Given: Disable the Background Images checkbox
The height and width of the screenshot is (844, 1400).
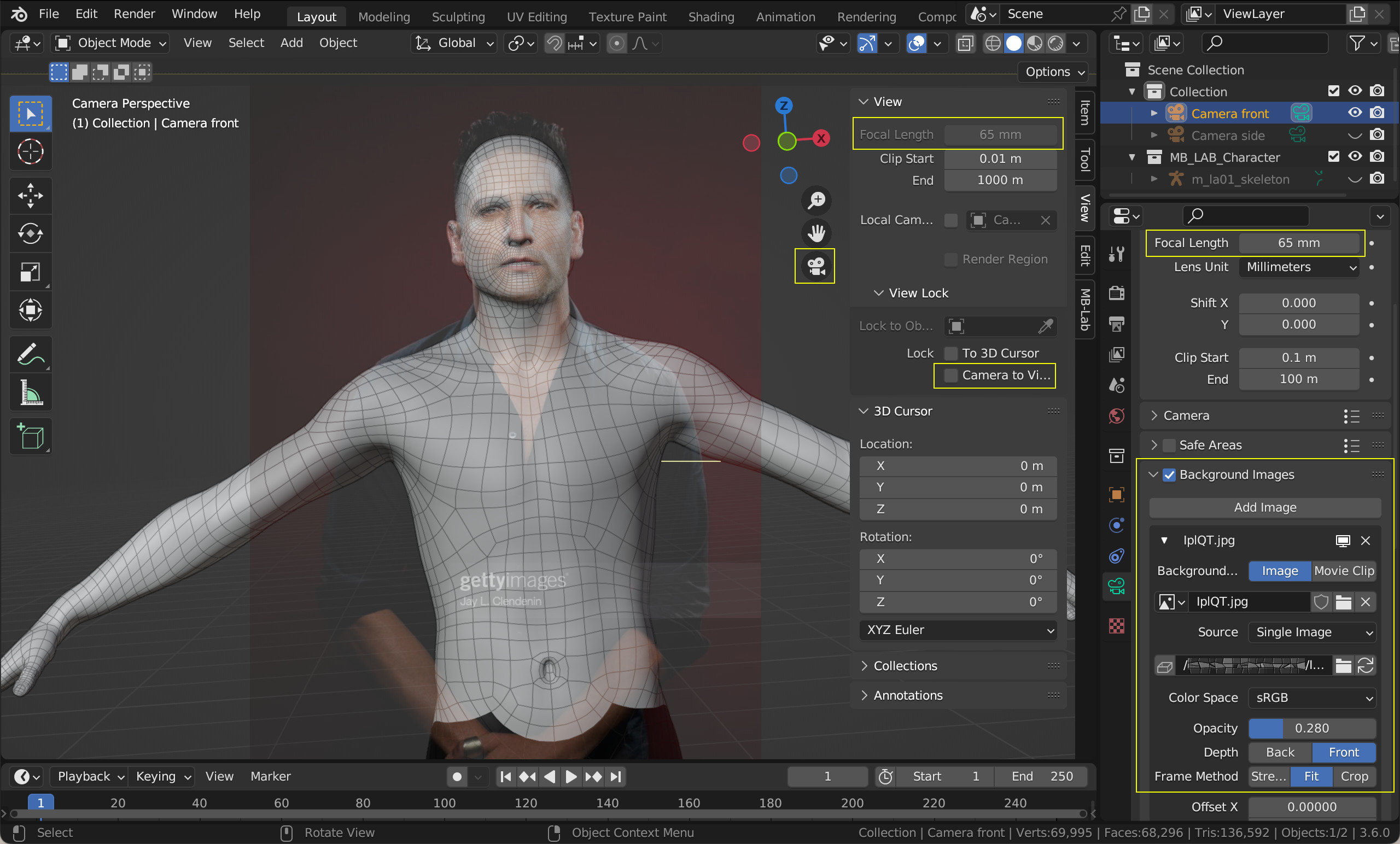Looking at the screenshot, I should 1169,475.
